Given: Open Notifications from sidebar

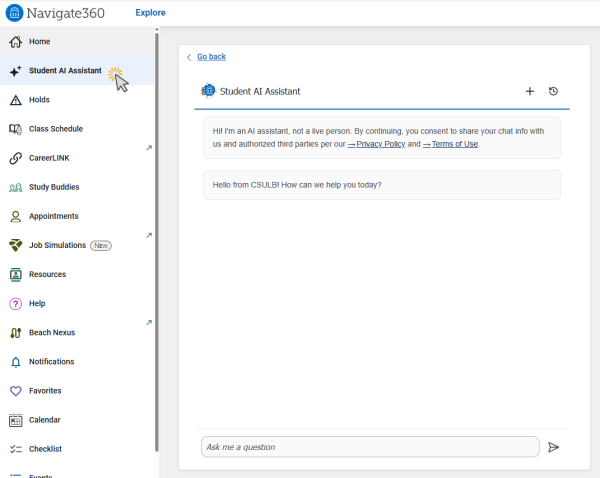Looking at the screenshot, I should 77,361.
